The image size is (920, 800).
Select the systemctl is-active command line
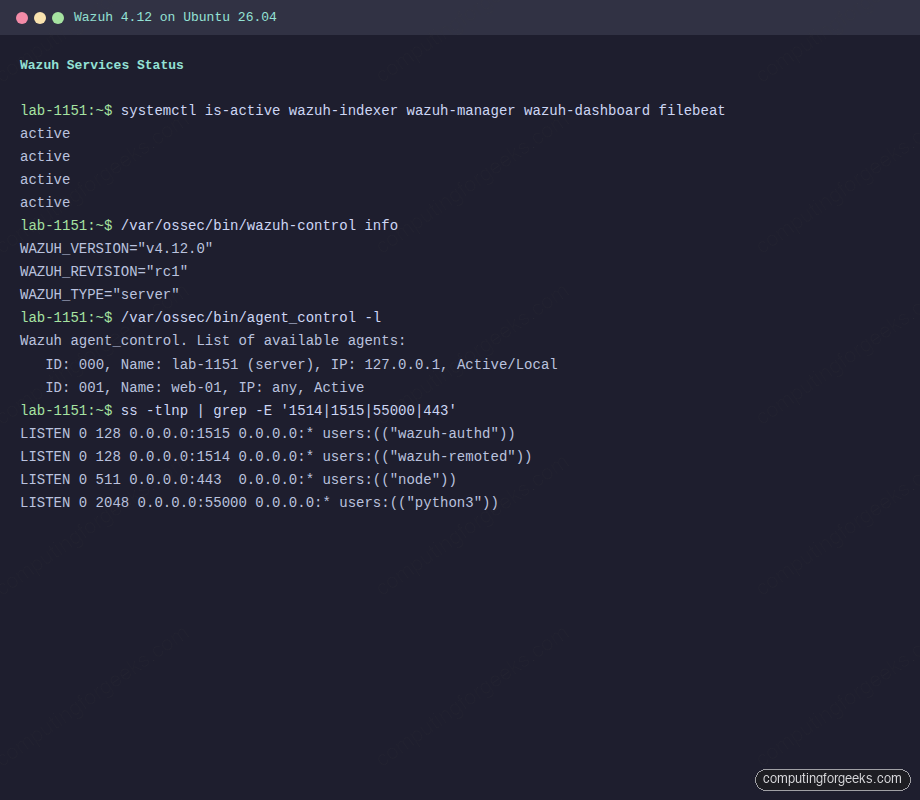pyautogui.click(x=370, y=110)
